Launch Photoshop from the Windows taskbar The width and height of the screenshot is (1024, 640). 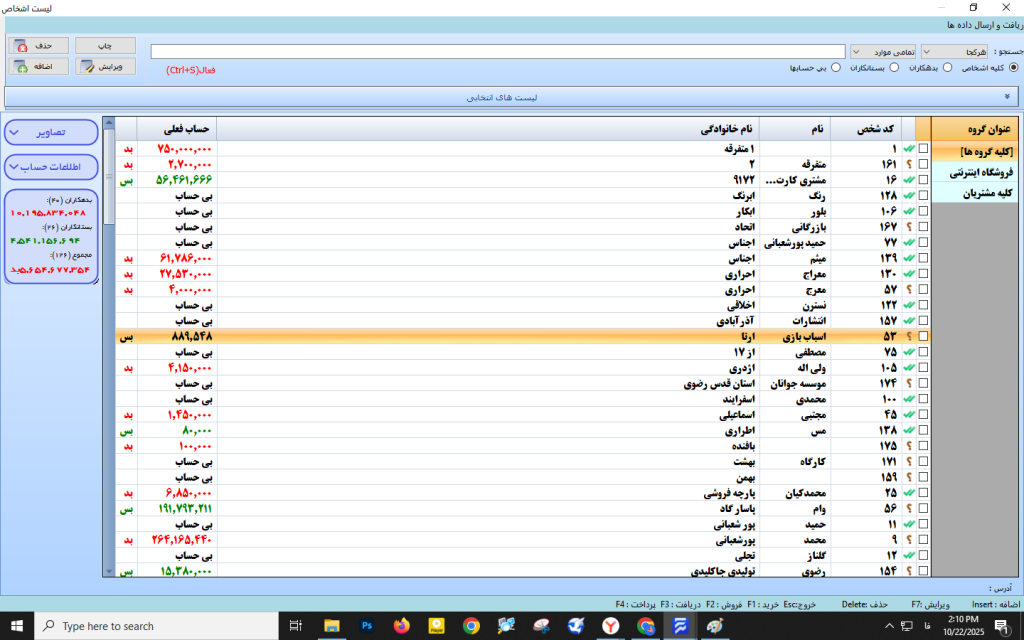click(x=368, y=627)
